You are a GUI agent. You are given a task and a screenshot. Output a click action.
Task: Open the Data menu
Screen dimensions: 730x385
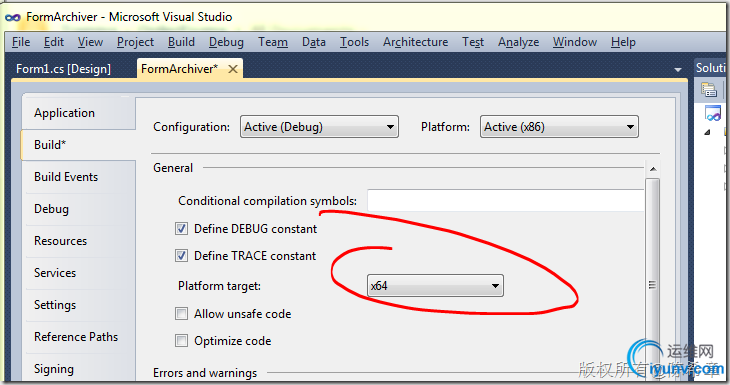314,42
